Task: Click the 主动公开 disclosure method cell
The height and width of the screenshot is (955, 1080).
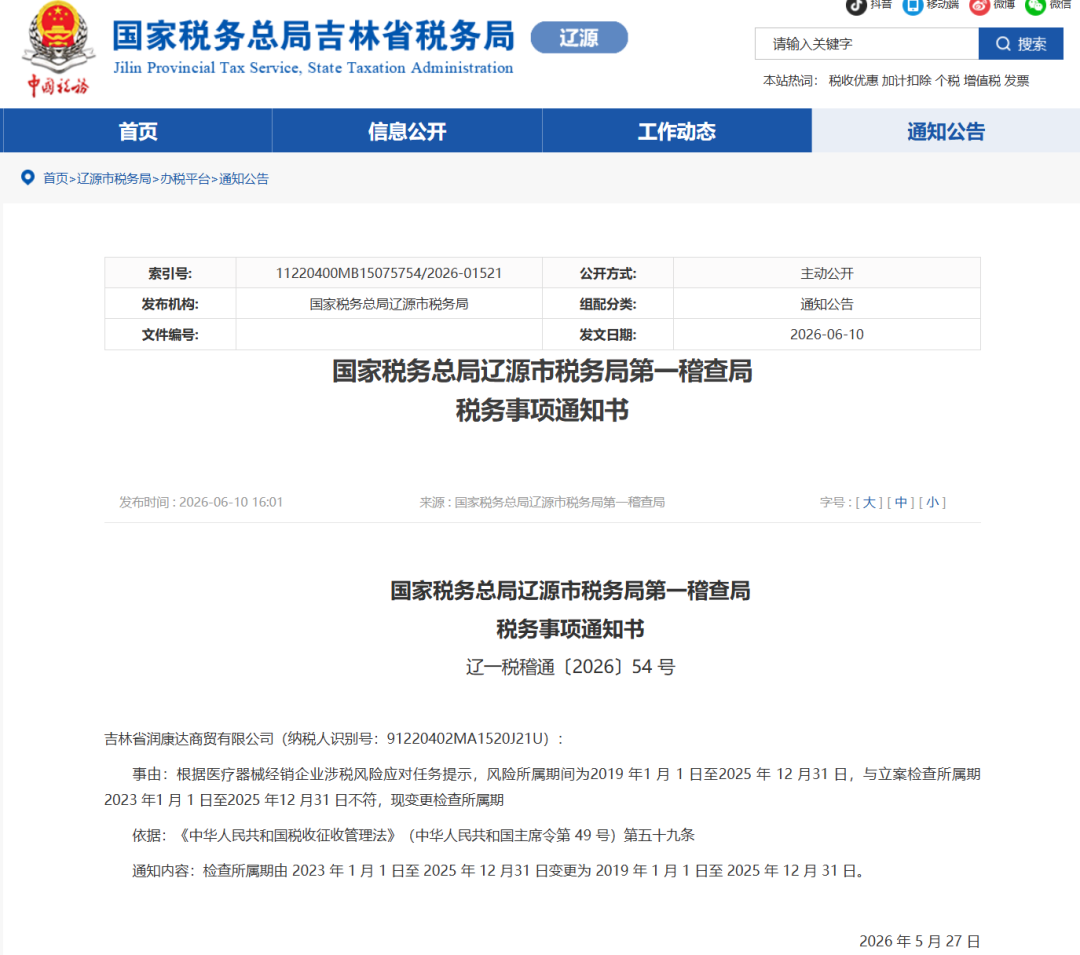Action: tap(827, 273)
